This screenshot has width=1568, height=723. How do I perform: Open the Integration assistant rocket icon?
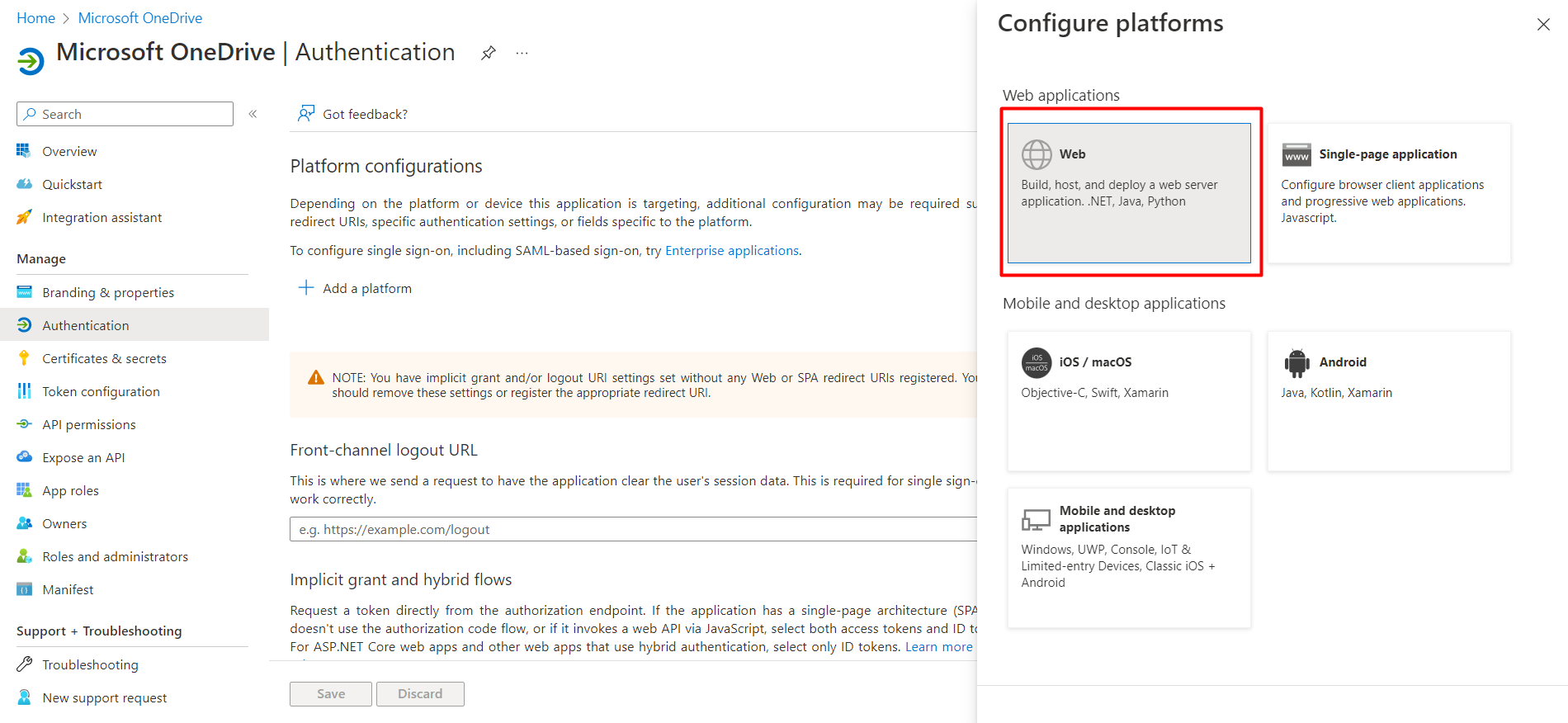point(24,217)
